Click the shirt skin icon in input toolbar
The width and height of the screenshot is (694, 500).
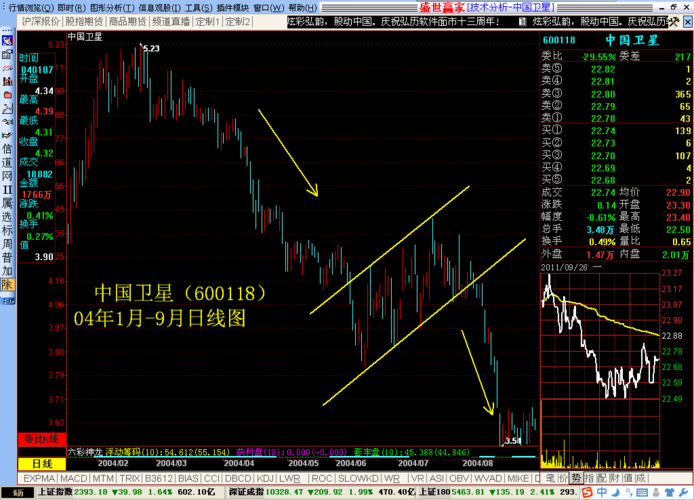[670, 492]
